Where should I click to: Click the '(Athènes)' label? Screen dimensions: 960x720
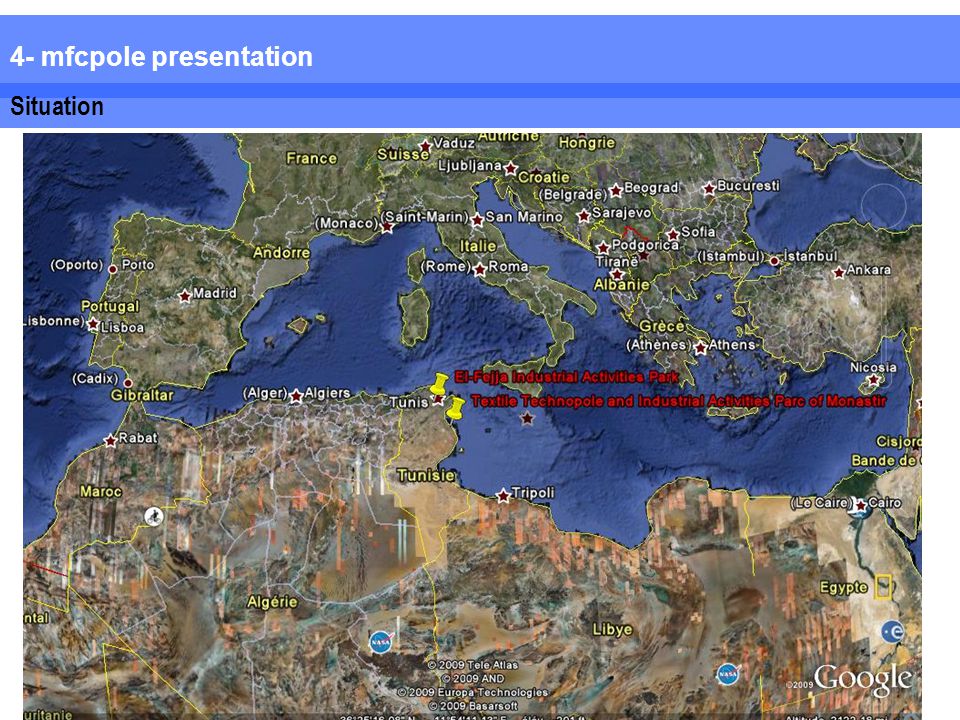tap(658, 345)
